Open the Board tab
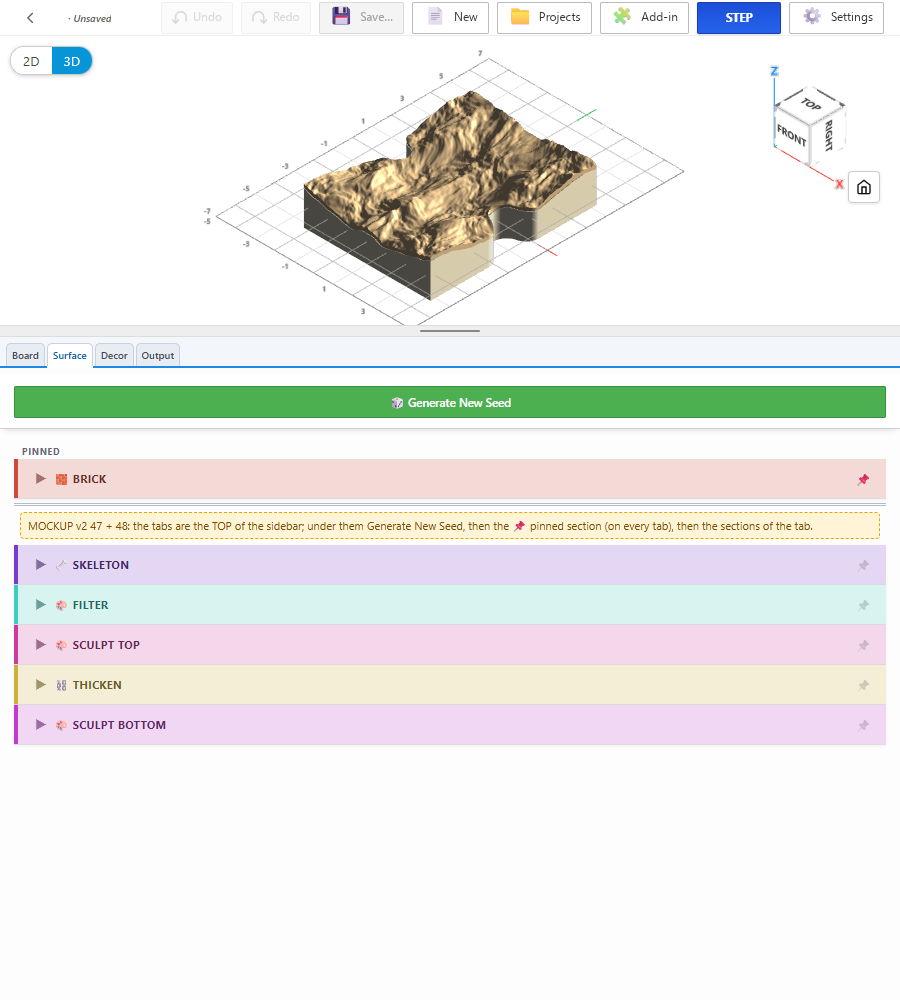This screenshot has height=1000, width=900. tap(26, 355)
